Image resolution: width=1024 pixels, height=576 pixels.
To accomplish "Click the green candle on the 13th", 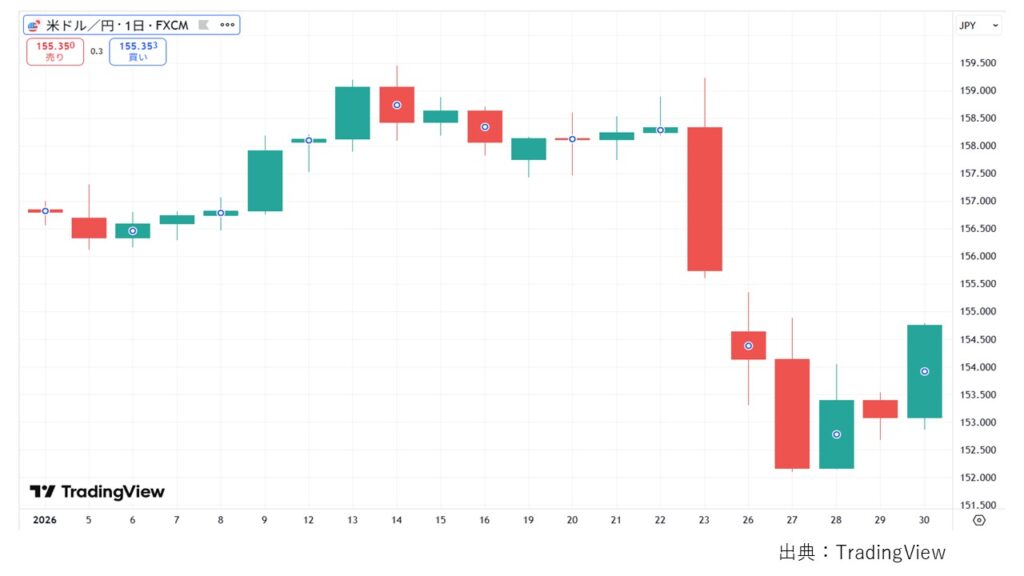I will point(353,112).
